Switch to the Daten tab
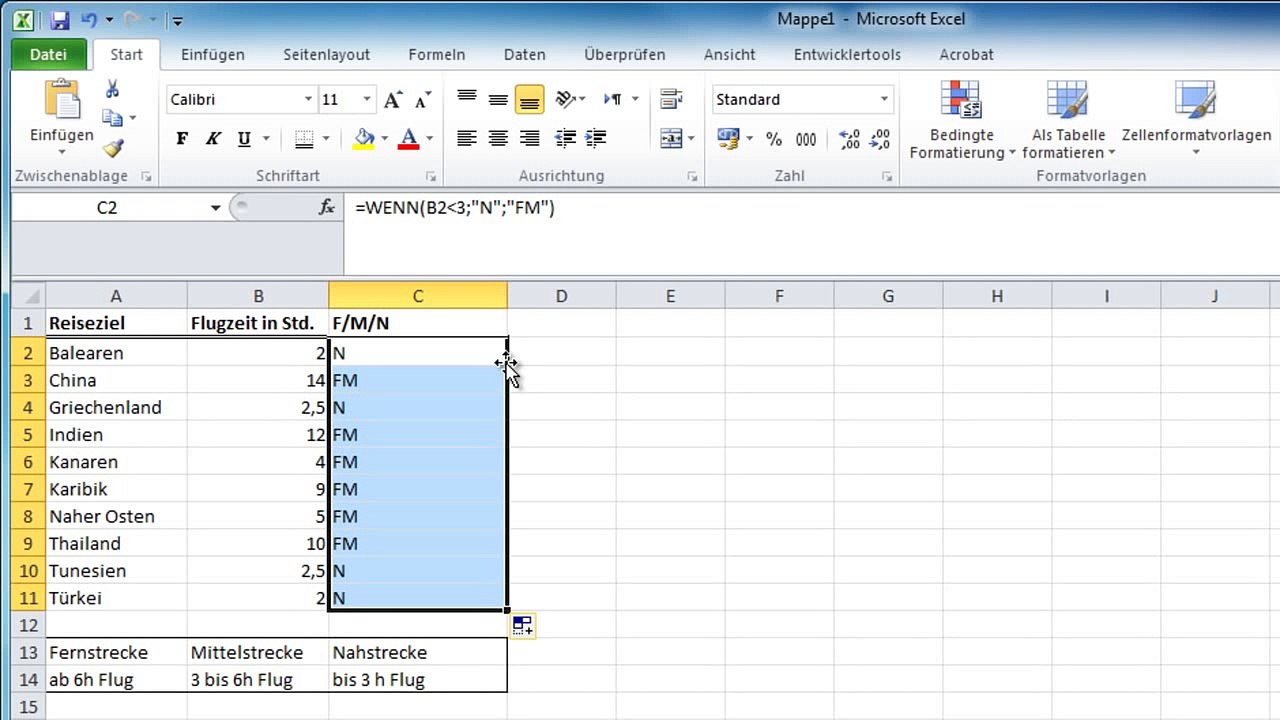This screenshot has width=1280, height=720. [x=524, y=55]
